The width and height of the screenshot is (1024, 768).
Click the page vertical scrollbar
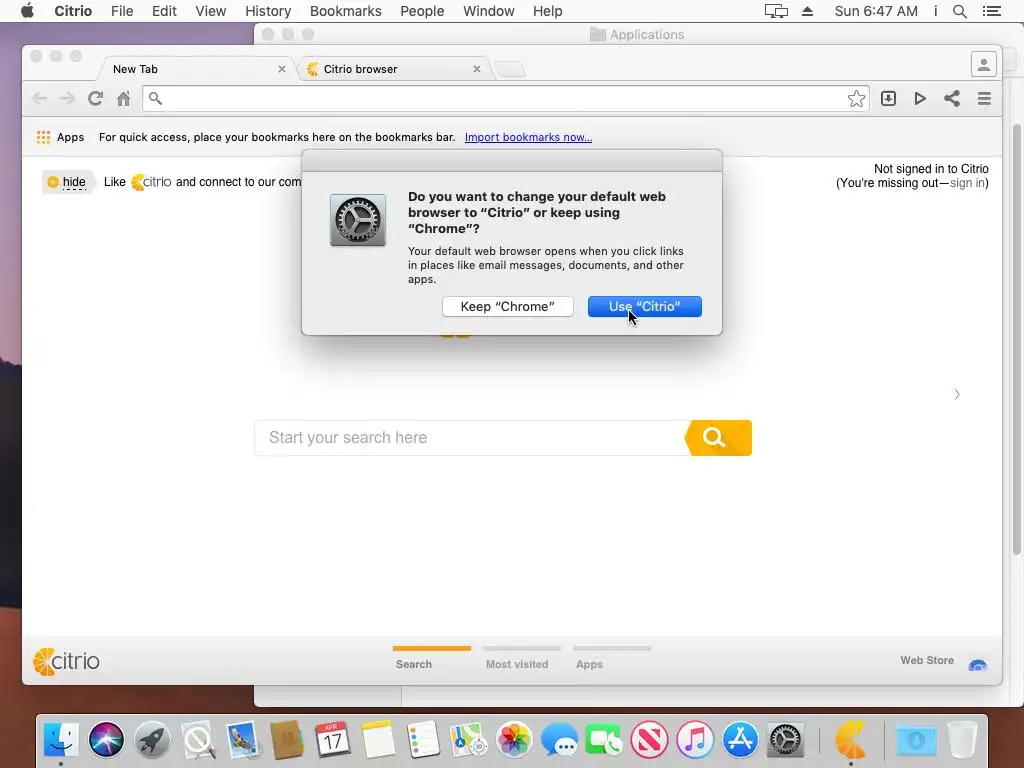coord(1016,340)
